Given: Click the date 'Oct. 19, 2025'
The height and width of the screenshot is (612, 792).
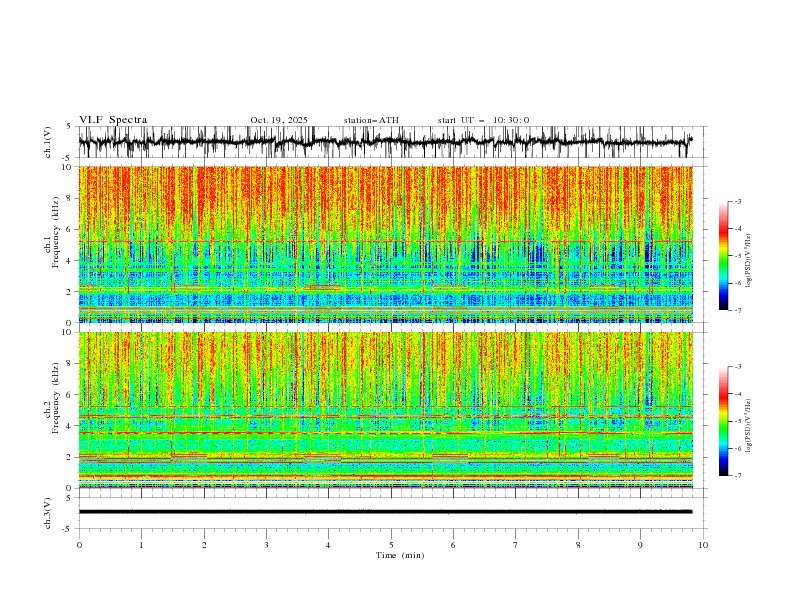Looking at the screenshot, I should (279, 120).
